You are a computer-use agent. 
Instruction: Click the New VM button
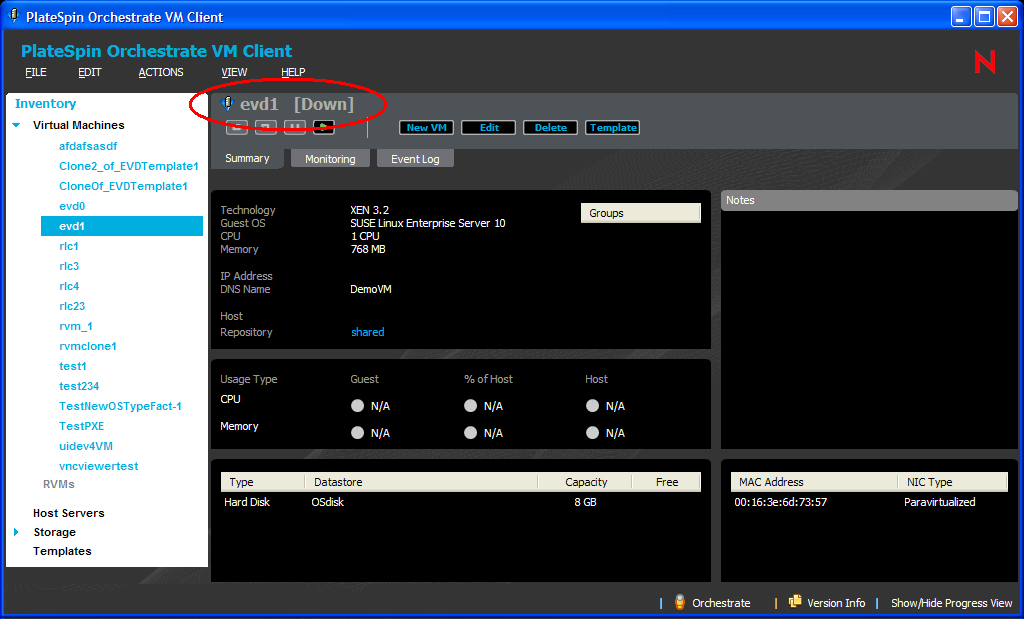click(x=426, y=127)
